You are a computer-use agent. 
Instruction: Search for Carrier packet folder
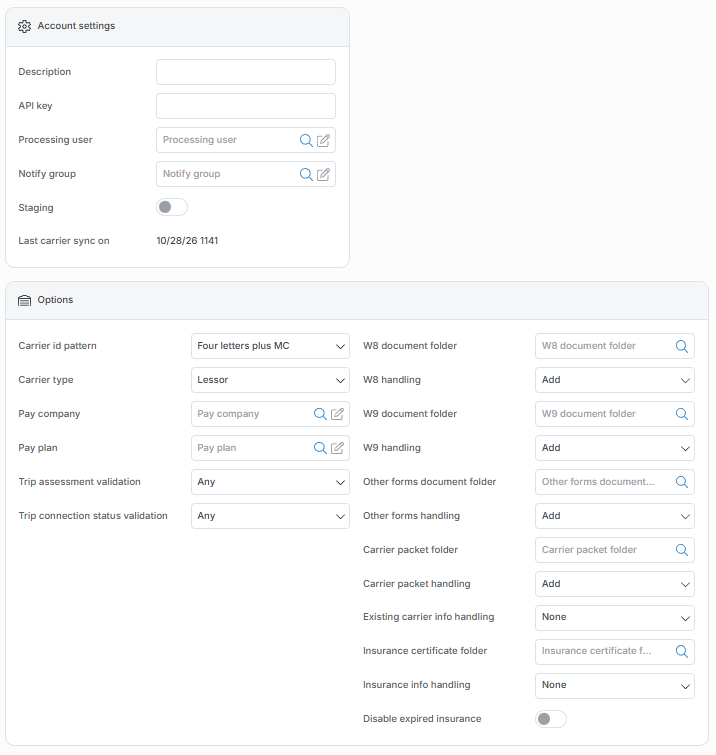pyautogui.click(x=682, y=550)
